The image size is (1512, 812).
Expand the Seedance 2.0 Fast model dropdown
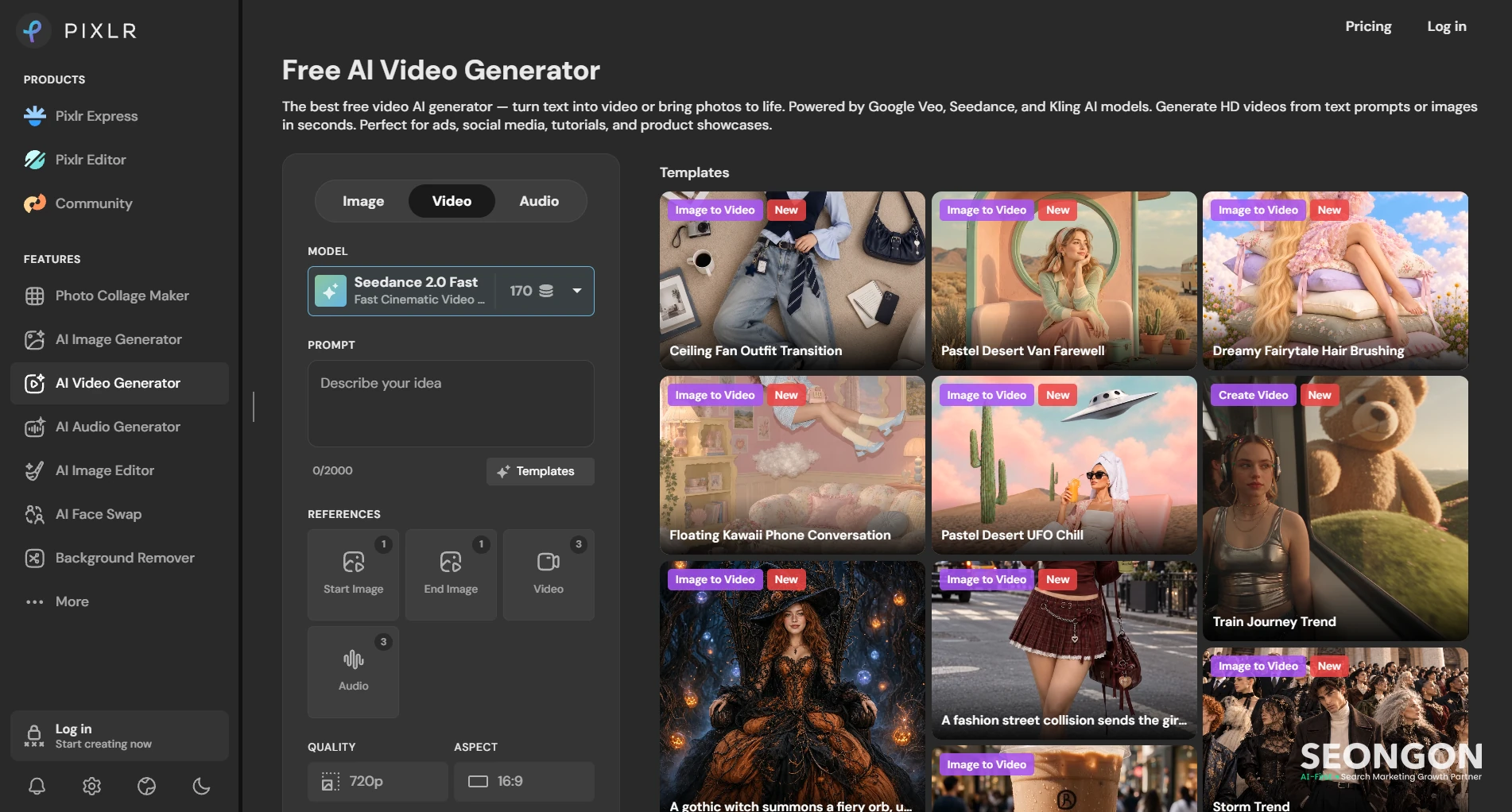point(451,291)
